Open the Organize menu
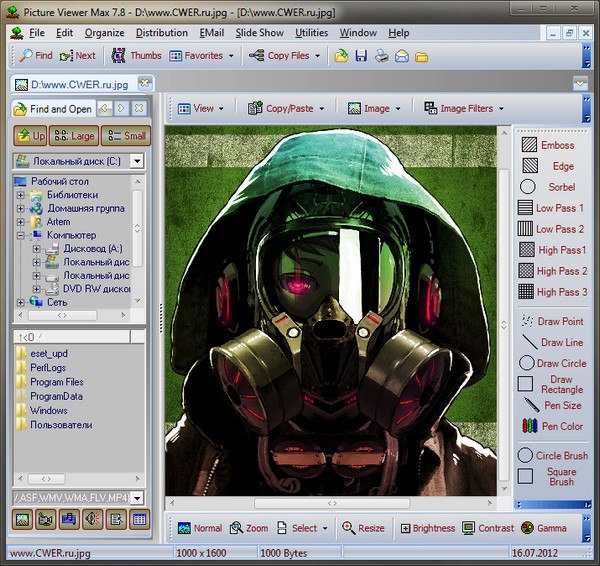This screenshot has width=600, height=566. [104, 33]
